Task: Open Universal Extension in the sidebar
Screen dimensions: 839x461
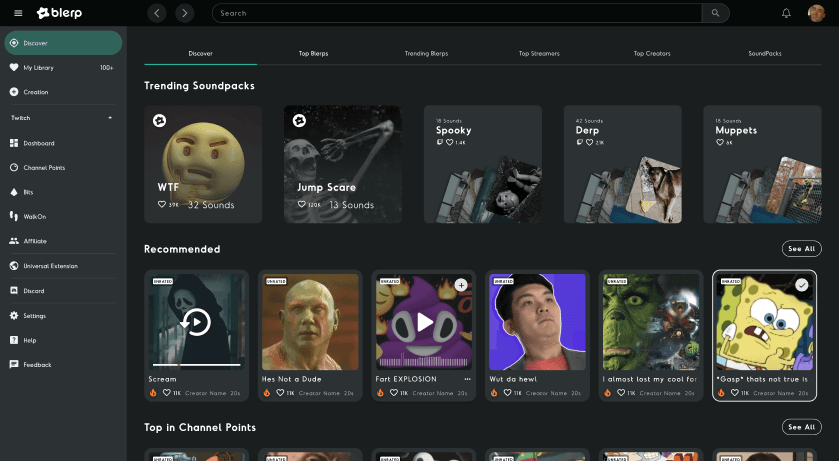Action: [x=63, y=266]
